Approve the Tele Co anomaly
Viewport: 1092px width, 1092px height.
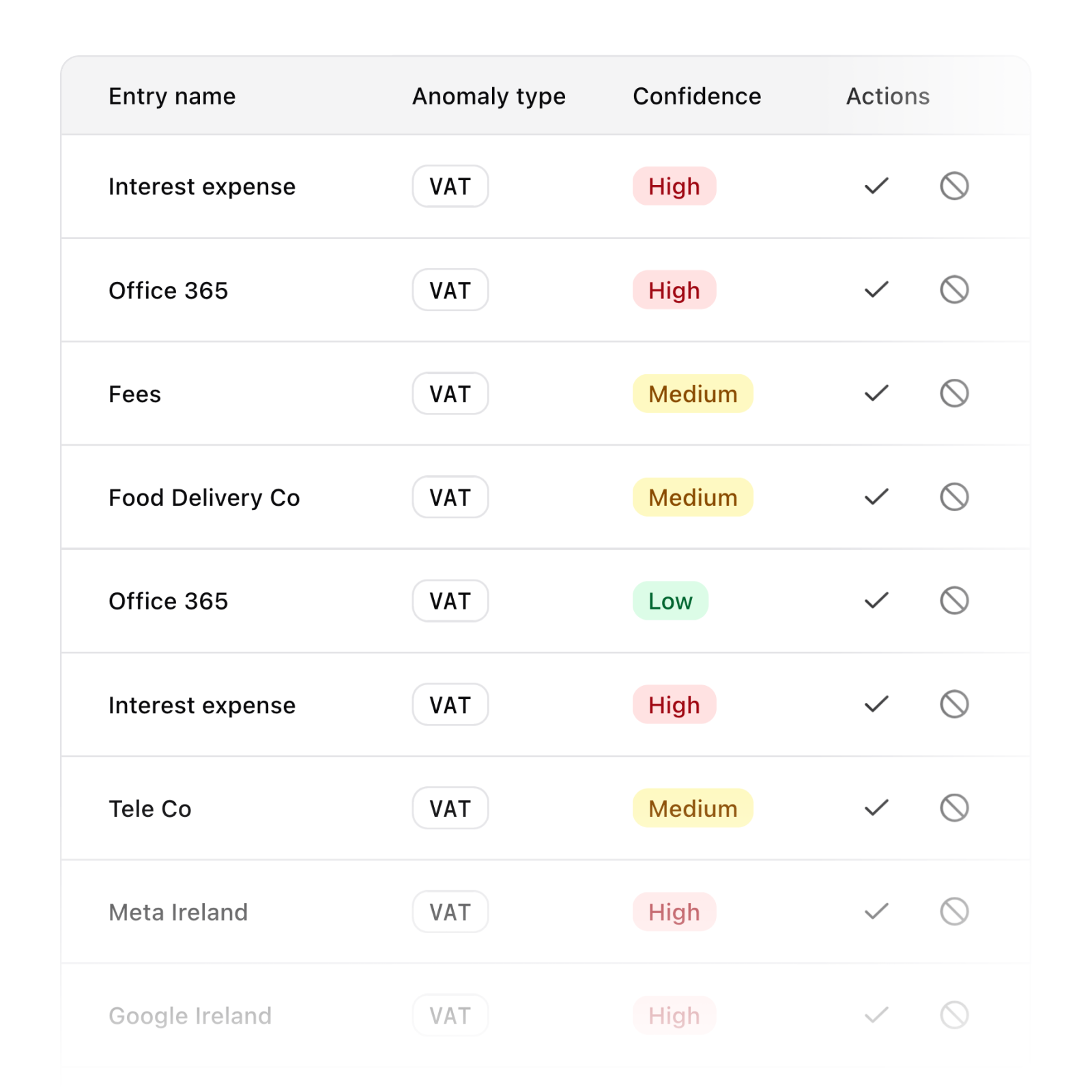click(876, 808)
